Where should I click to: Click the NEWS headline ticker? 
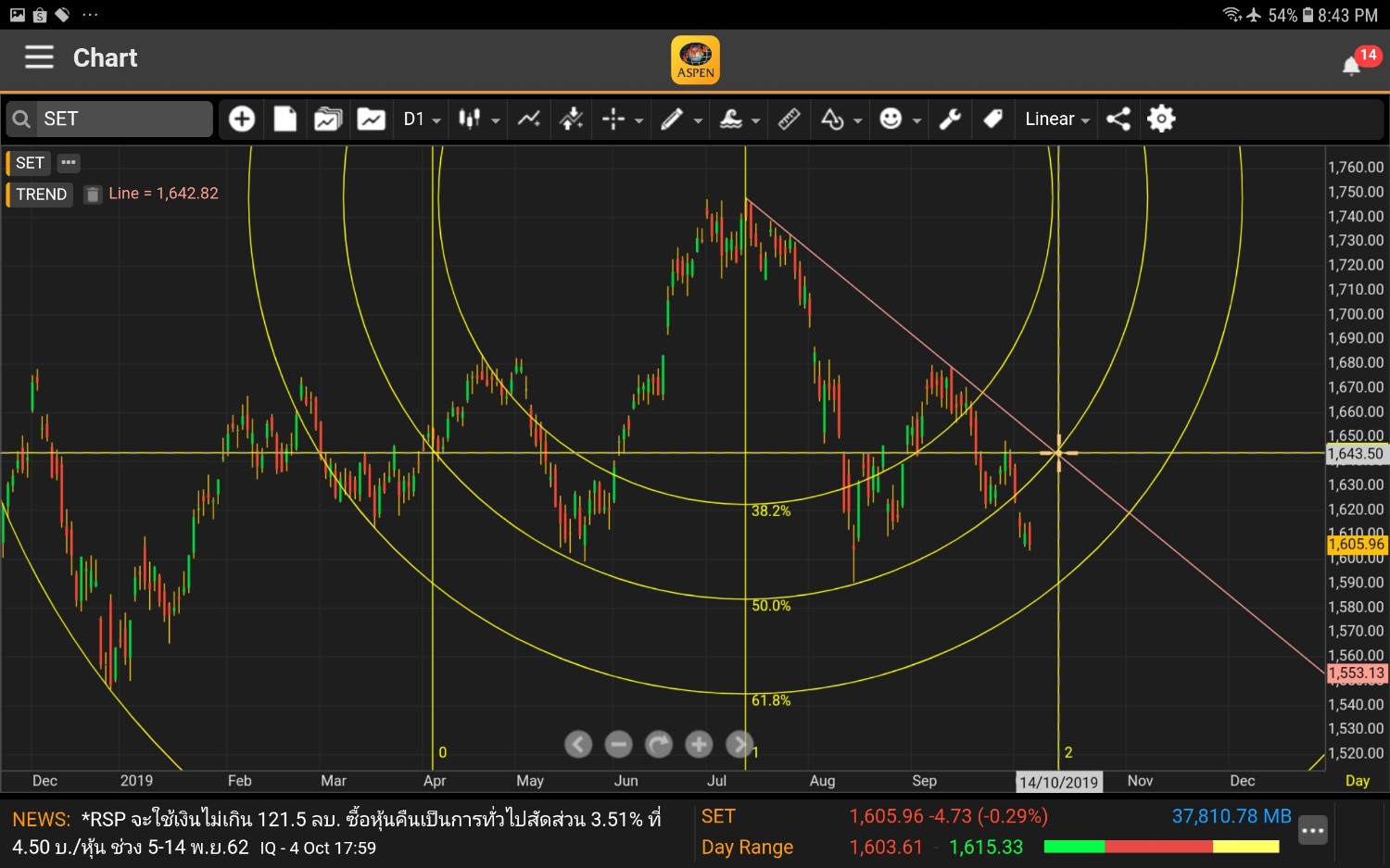338,832
